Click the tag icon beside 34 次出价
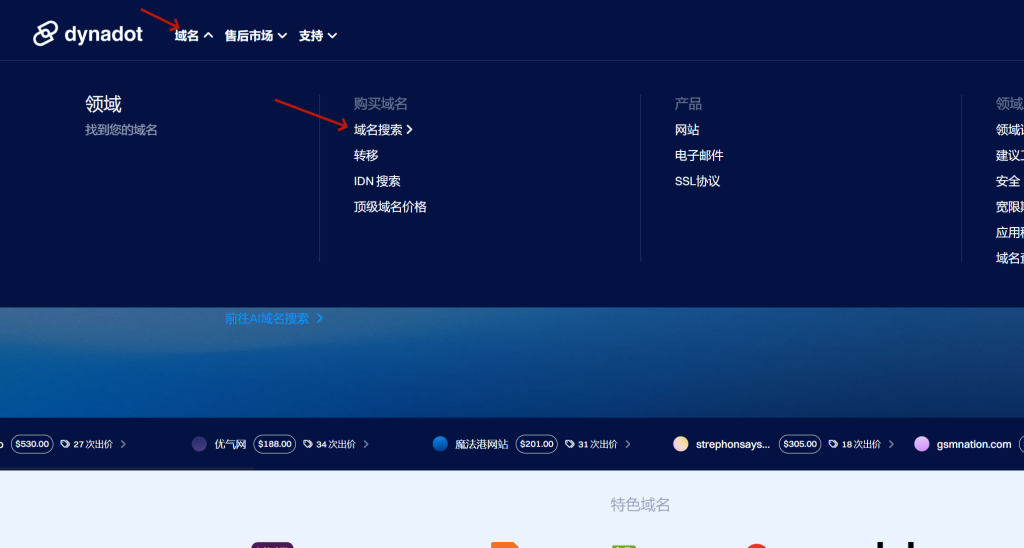1024x548 pixels. coord(308,444)
